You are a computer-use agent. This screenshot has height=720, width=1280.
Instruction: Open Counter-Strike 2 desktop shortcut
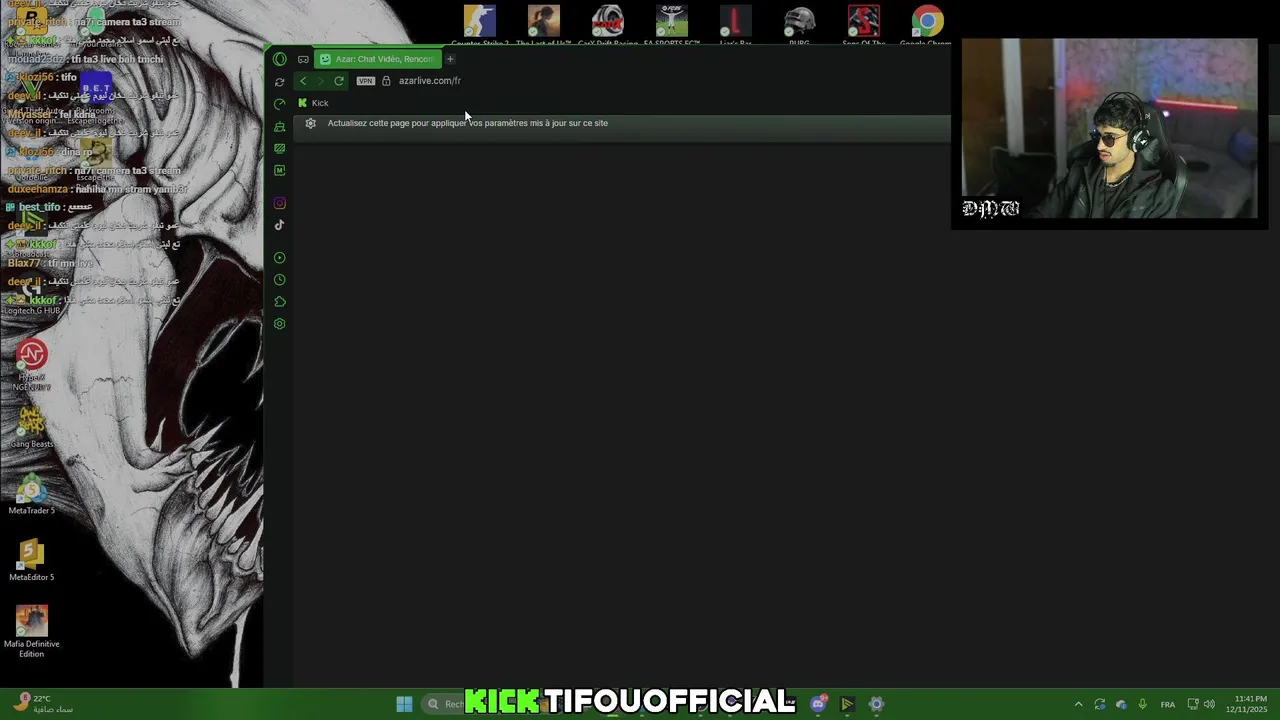pos(480,25)
